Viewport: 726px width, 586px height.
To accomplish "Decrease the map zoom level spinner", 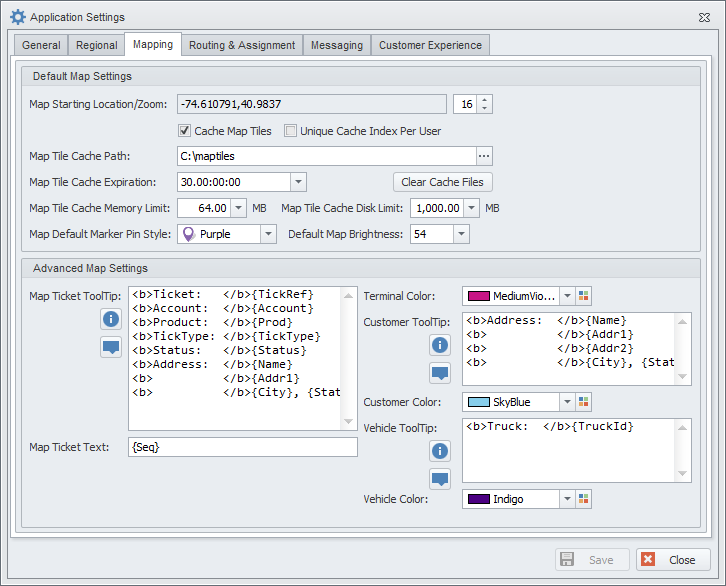I will 484,109.
